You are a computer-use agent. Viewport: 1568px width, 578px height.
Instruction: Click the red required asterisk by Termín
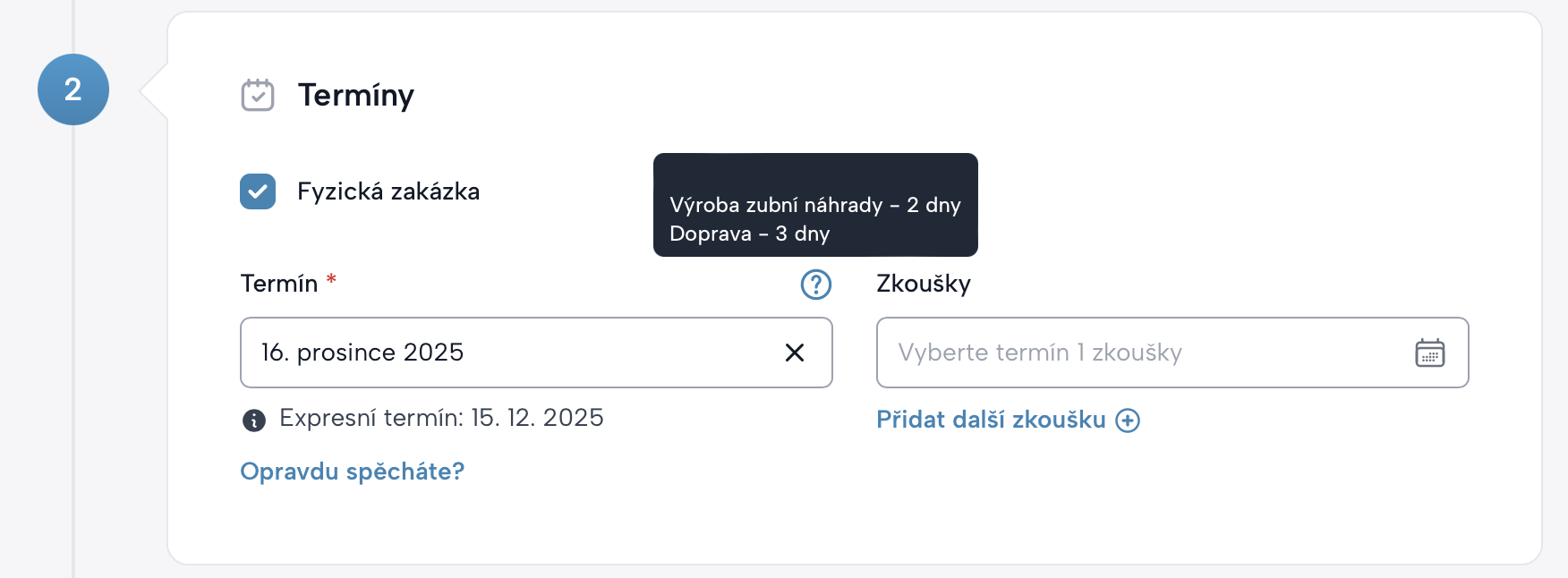click(x=331, y=279)
